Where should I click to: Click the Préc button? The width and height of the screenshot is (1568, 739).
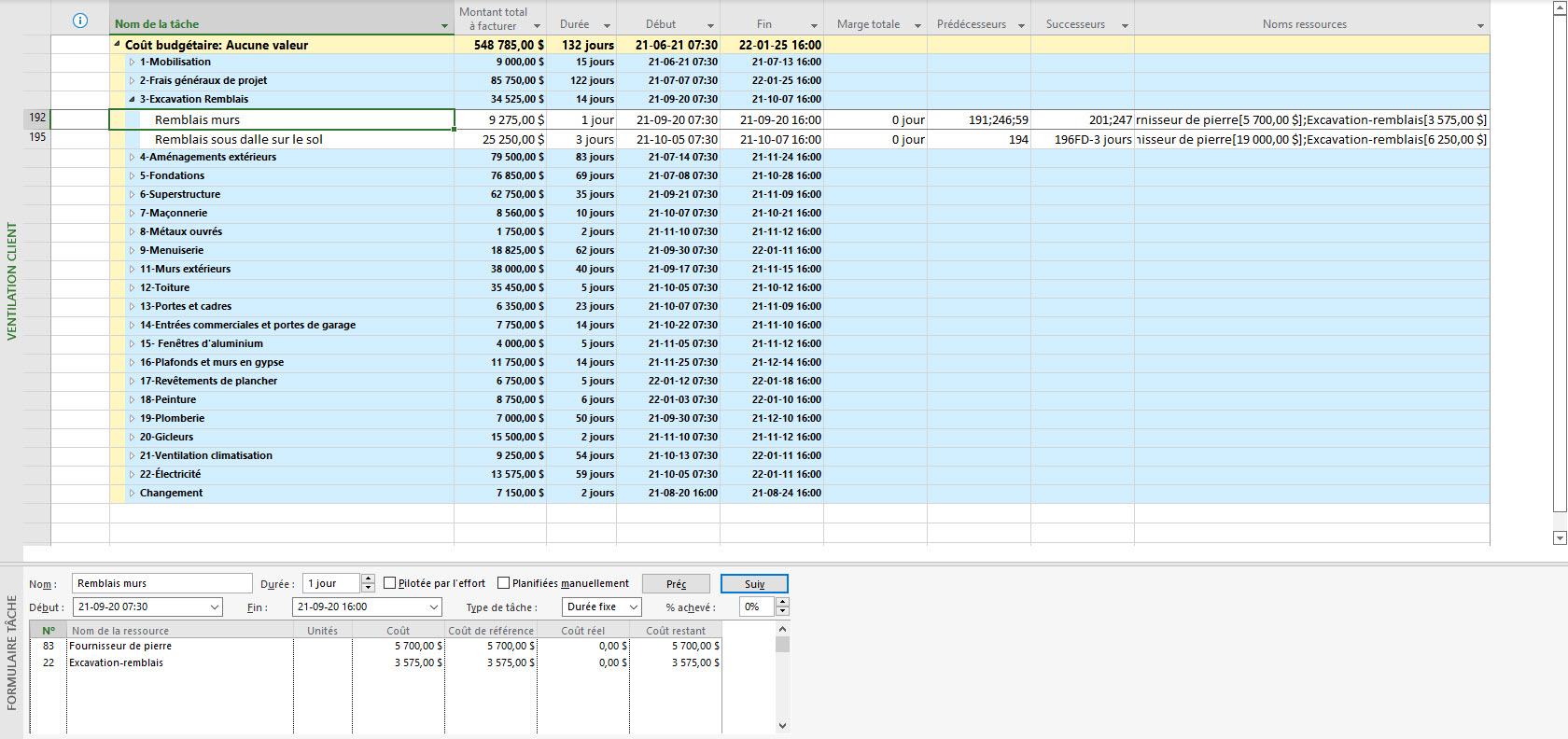tap(676, 584)
